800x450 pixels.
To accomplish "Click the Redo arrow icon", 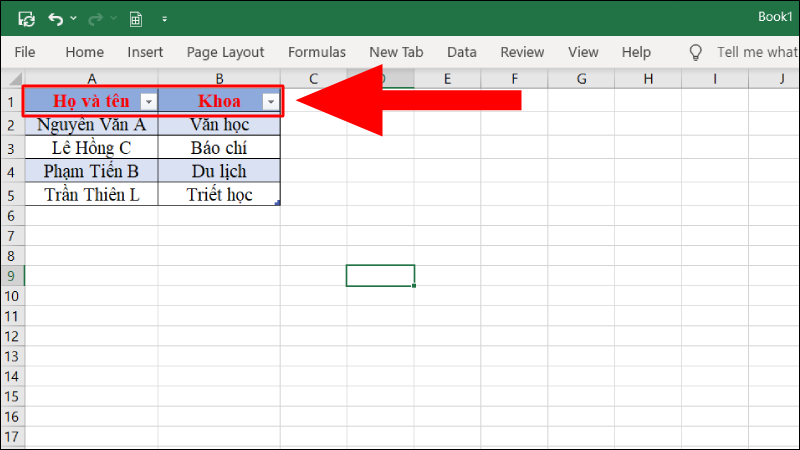I will (95, 19).
